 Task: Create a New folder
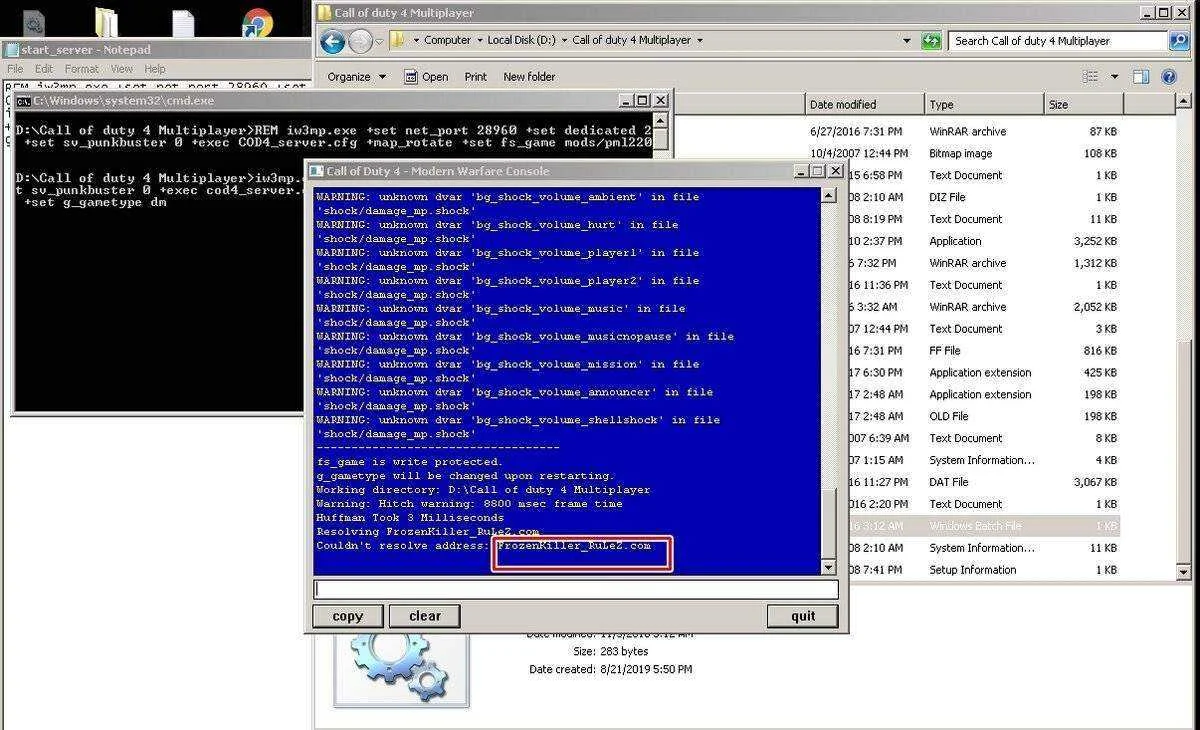point(529,77)
